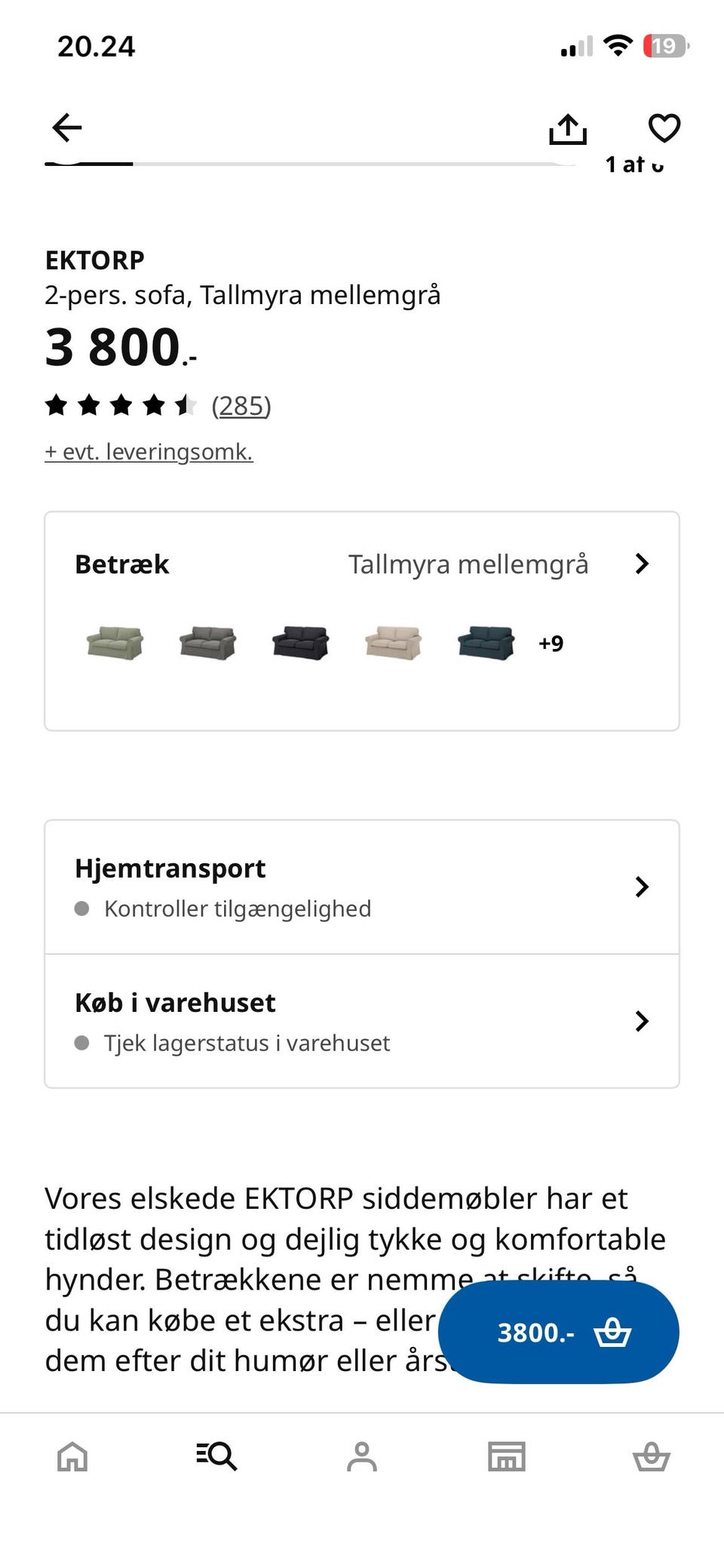Expand the Betræk cover options chevron

click(x=642, y=564)
